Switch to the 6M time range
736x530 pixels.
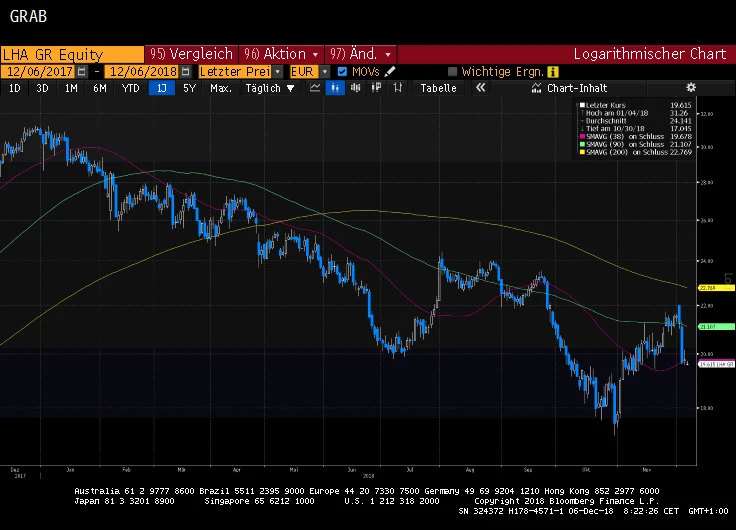click(x=100, y=88)
